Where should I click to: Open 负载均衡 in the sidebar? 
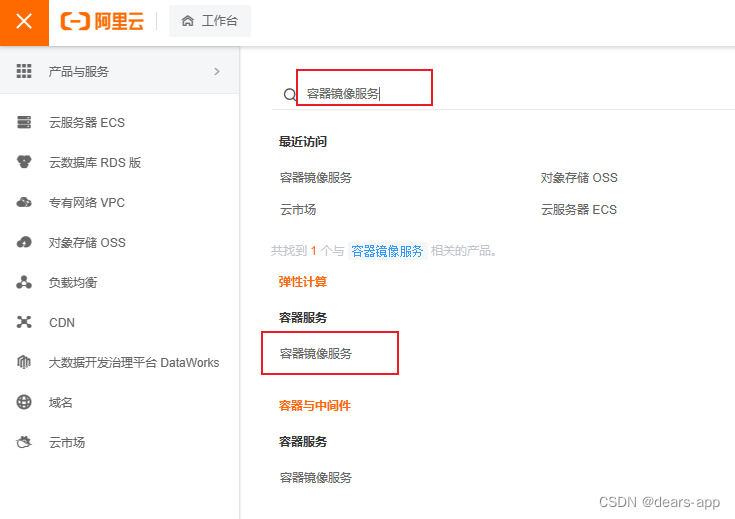pos(73,283)
